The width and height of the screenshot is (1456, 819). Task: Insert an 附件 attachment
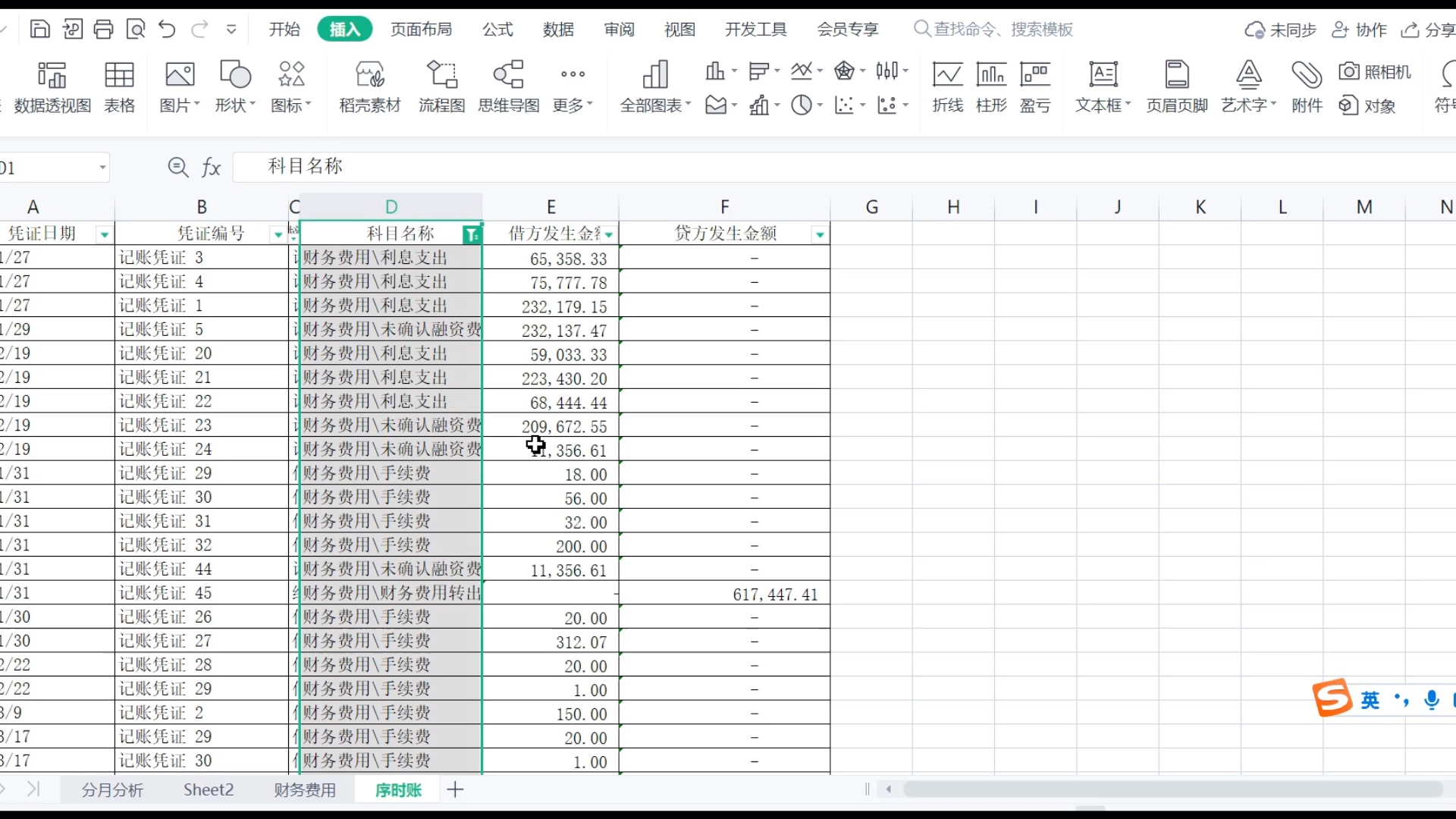pyautogui.click(x=1306, y=85)
